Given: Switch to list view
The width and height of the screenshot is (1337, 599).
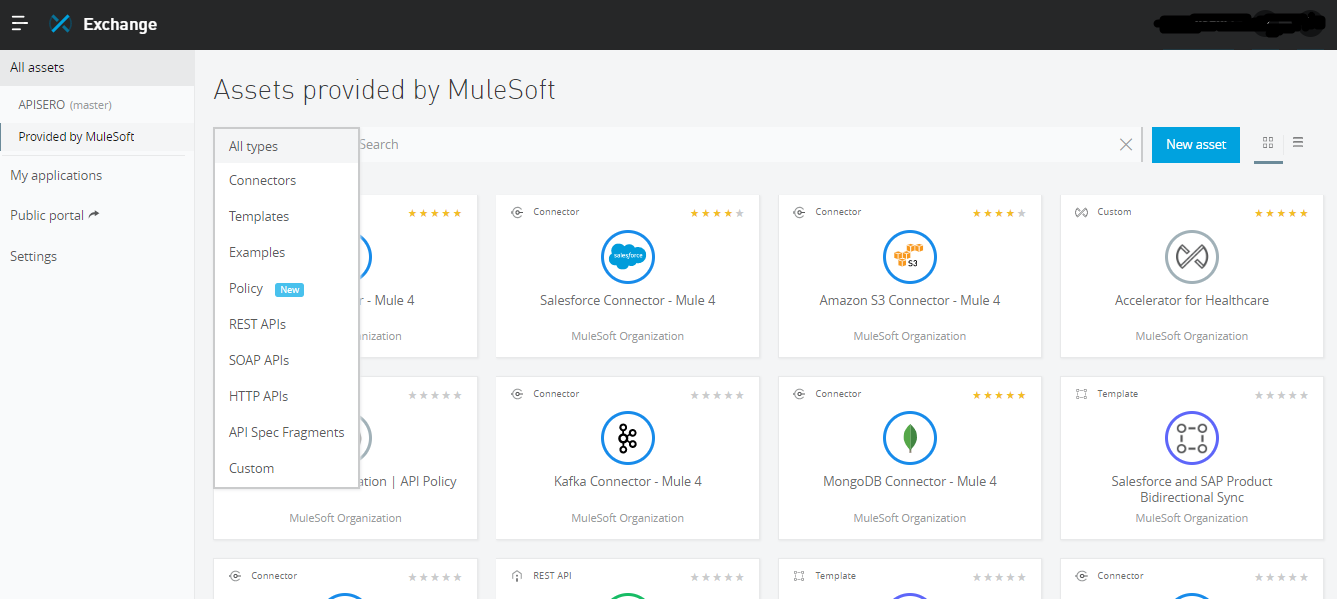Looking at the screenshot, I should 1298,142.
